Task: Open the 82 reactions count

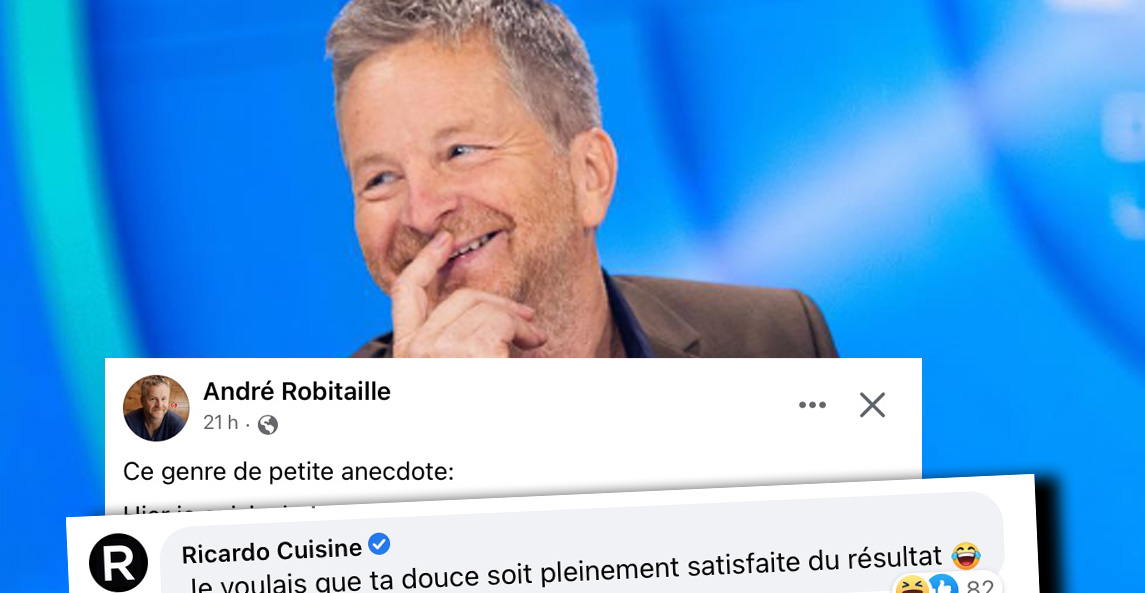Action: 979,586
